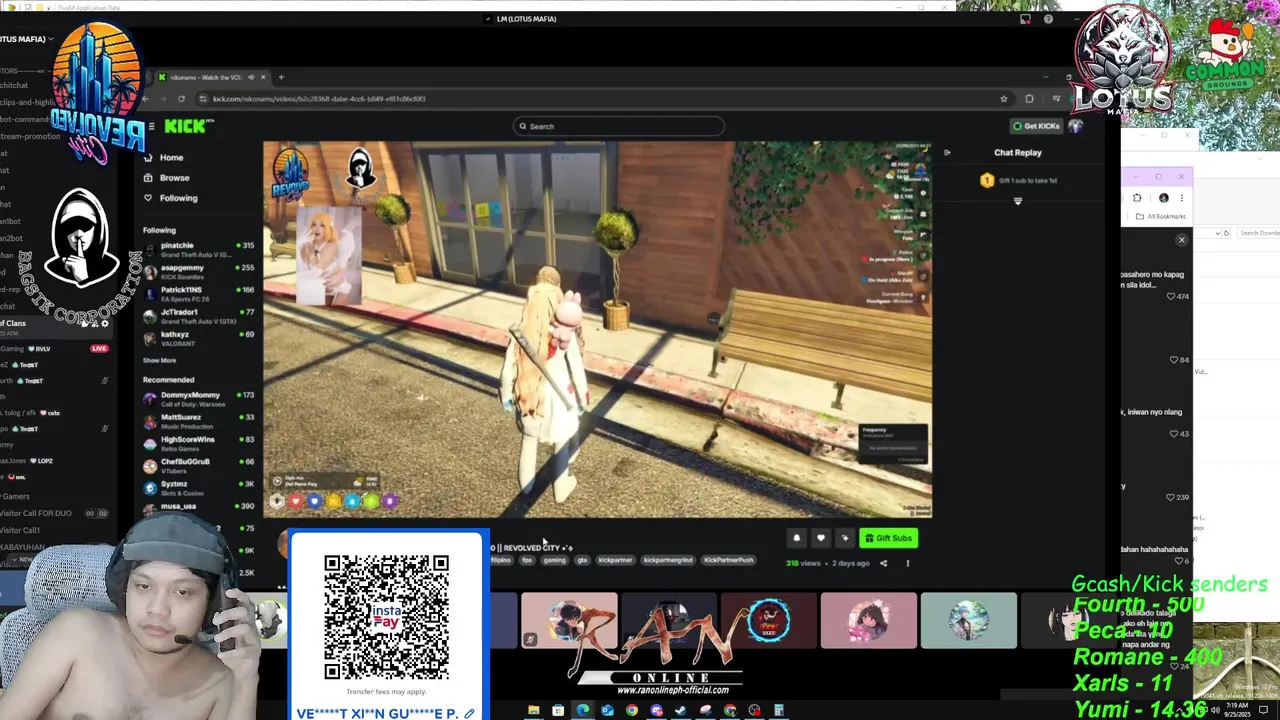This screenshot has height=720, width=1280.
Task: Click the browser address bar URL
Action: pyautogui.click(x=319, y=98)
